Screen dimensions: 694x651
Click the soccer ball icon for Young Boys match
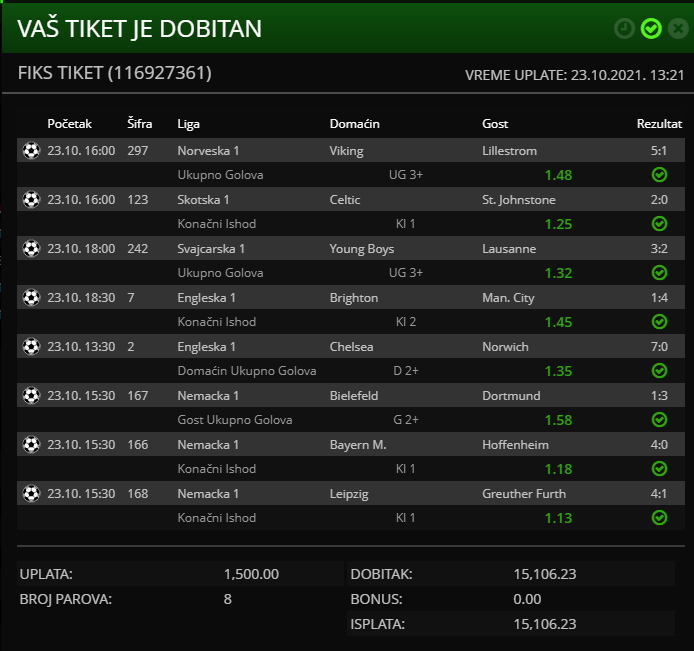coord(31,249)
